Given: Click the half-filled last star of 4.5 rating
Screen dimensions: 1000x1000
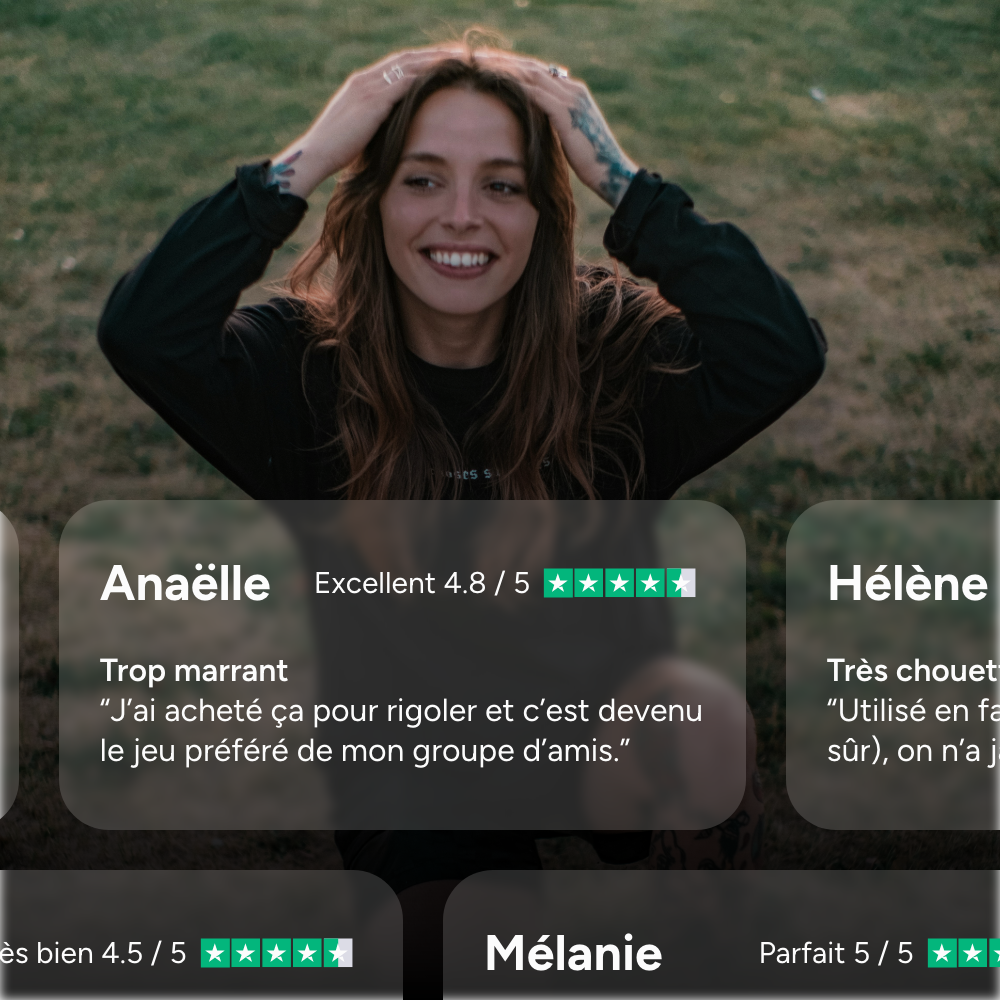Looking at the screenshot, I should (x=338, y=953).
